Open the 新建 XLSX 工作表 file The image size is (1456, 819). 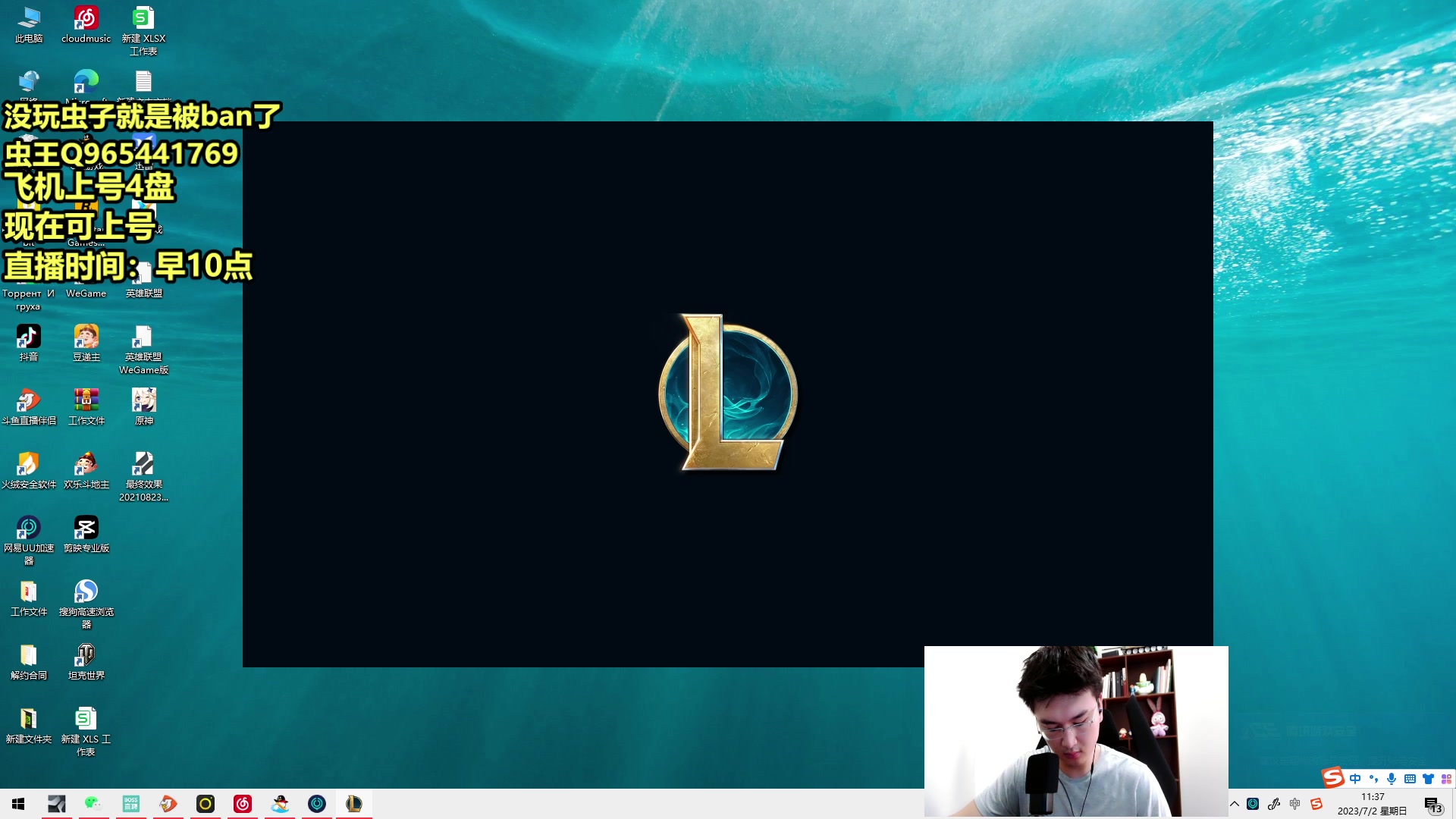(x=143, y=30)
